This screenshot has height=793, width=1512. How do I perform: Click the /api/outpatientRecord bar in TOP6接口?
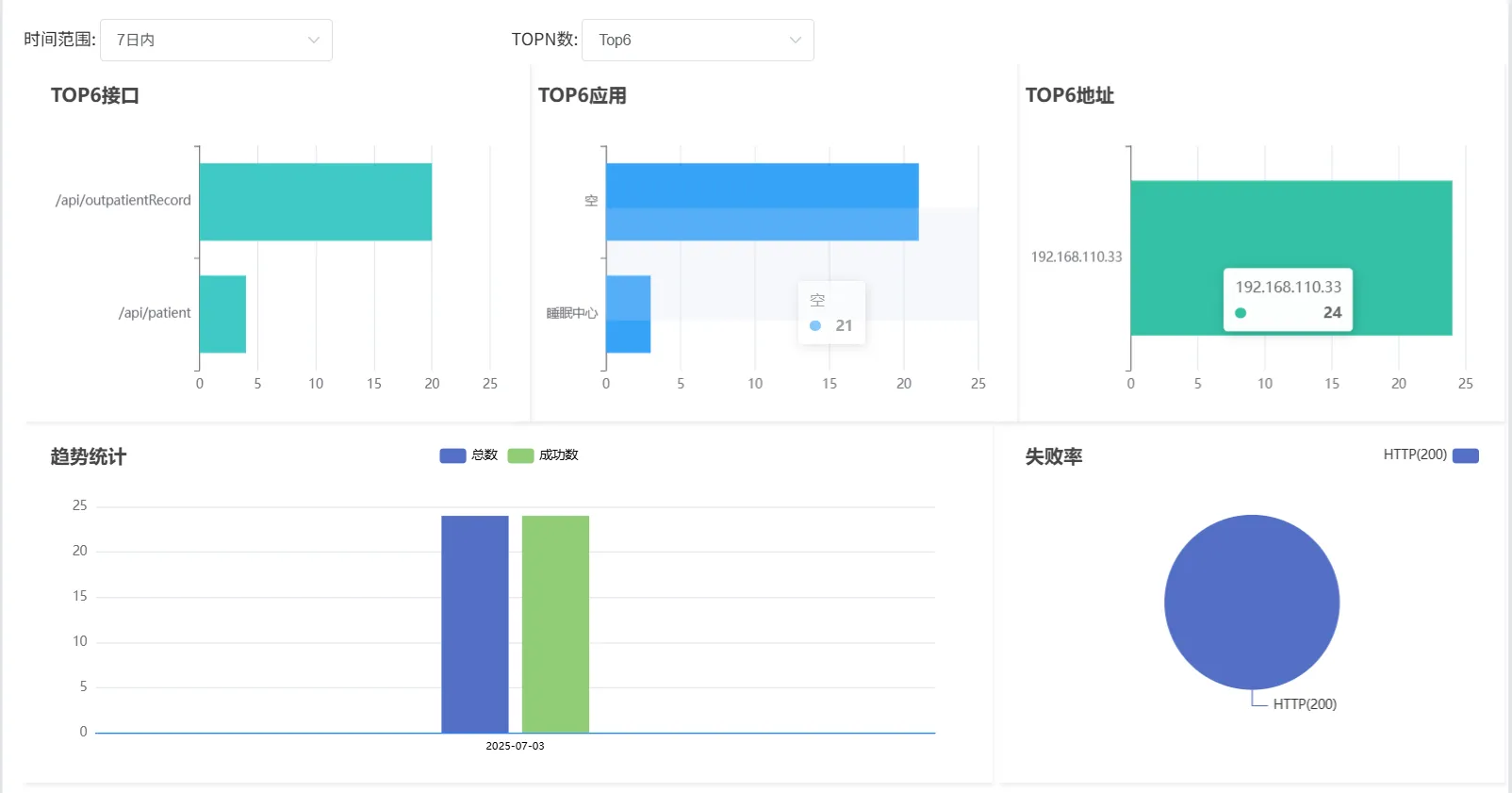pyautogui.click(x=316, y=202)
